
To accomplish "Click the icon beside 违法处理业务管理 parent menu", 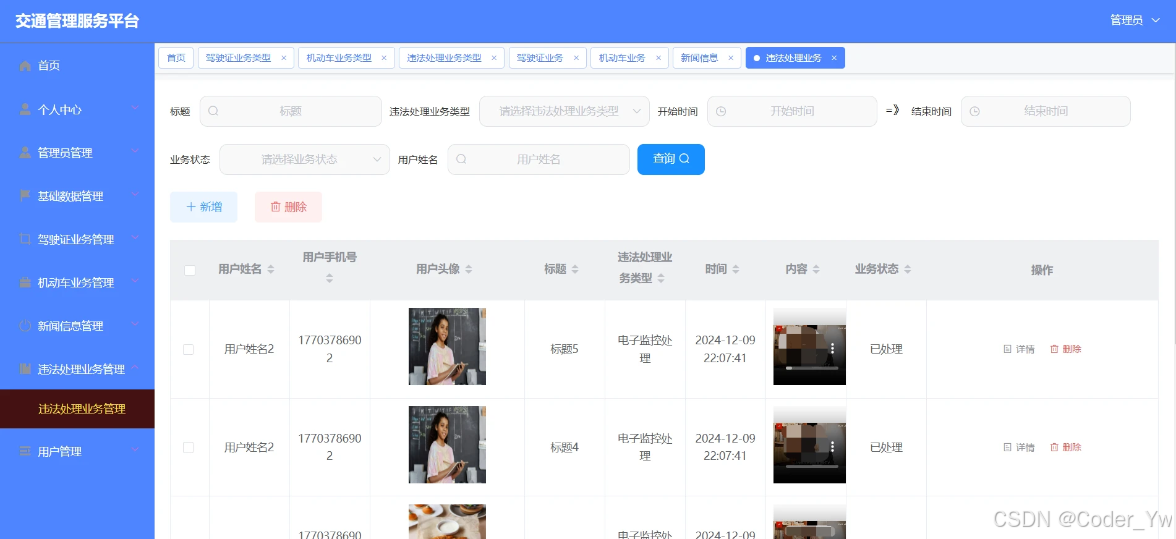I will coord(26,369).
